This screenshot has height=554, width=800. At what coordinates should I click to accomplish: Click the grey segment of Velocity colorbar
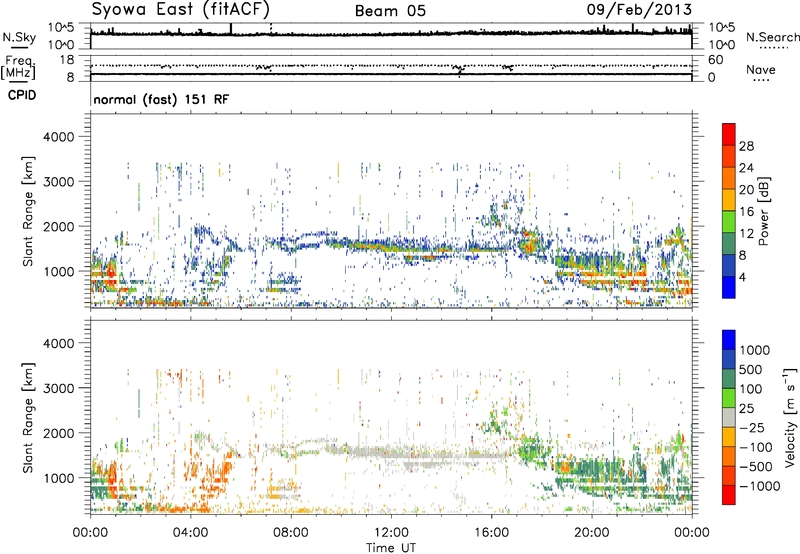click(729, 418)
